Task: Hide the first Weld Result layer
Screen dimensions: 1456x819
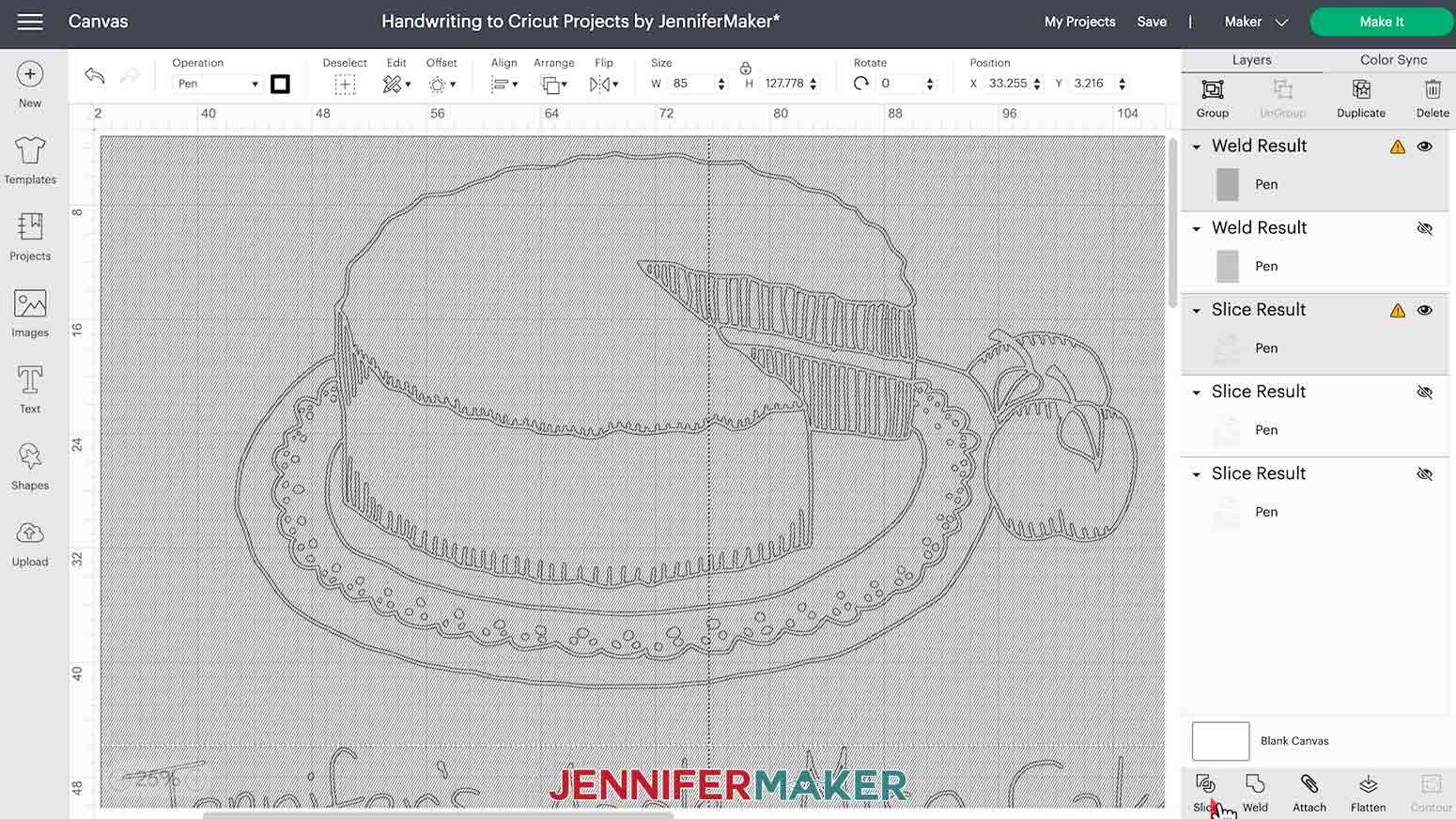Action: [x=1425, y=147]
